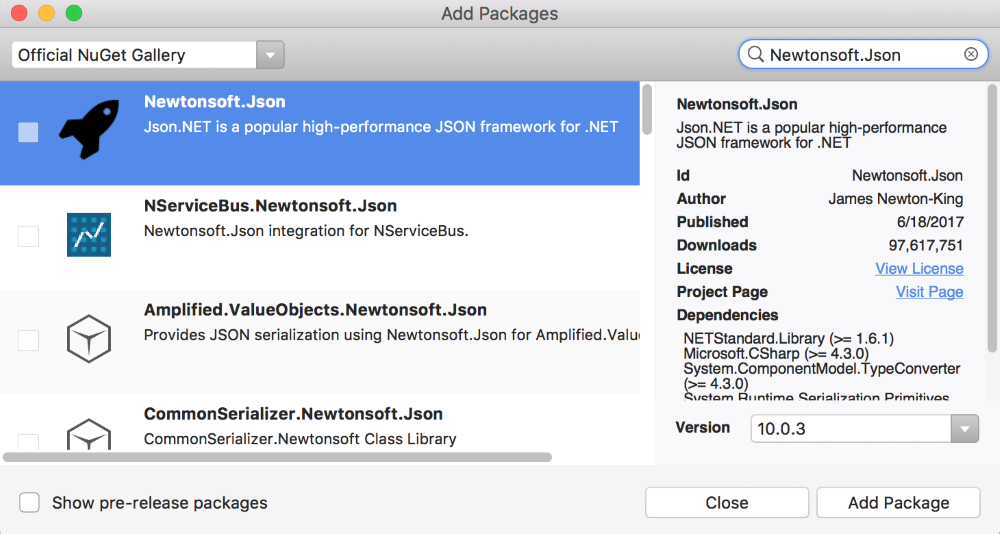
Task: Click the package list horizontal scrollbar
Action: pos(277,457)
